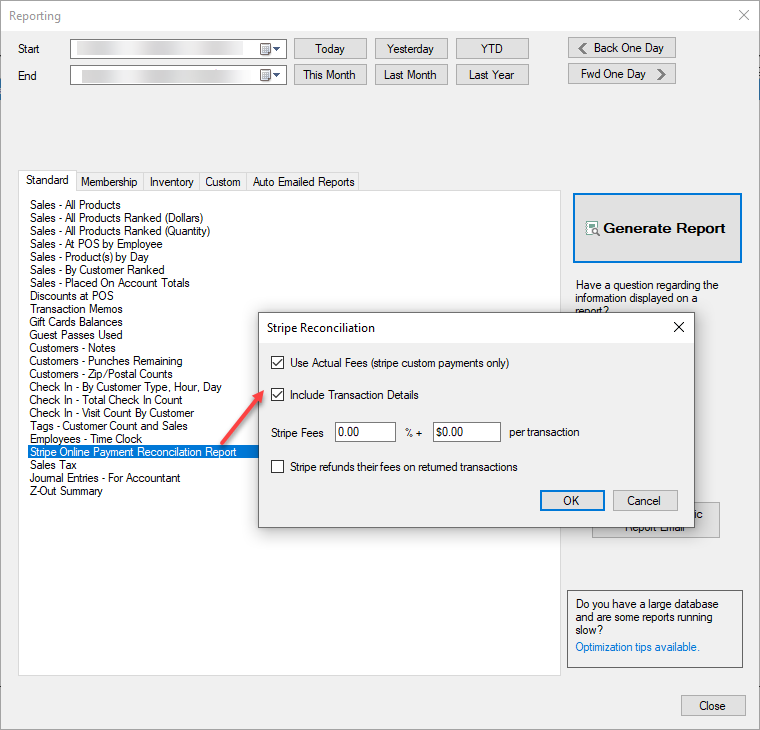Open the End date calendar dropdown
Image resolution: width=760 pixels, height=730 pixels.
click(270, 75)
